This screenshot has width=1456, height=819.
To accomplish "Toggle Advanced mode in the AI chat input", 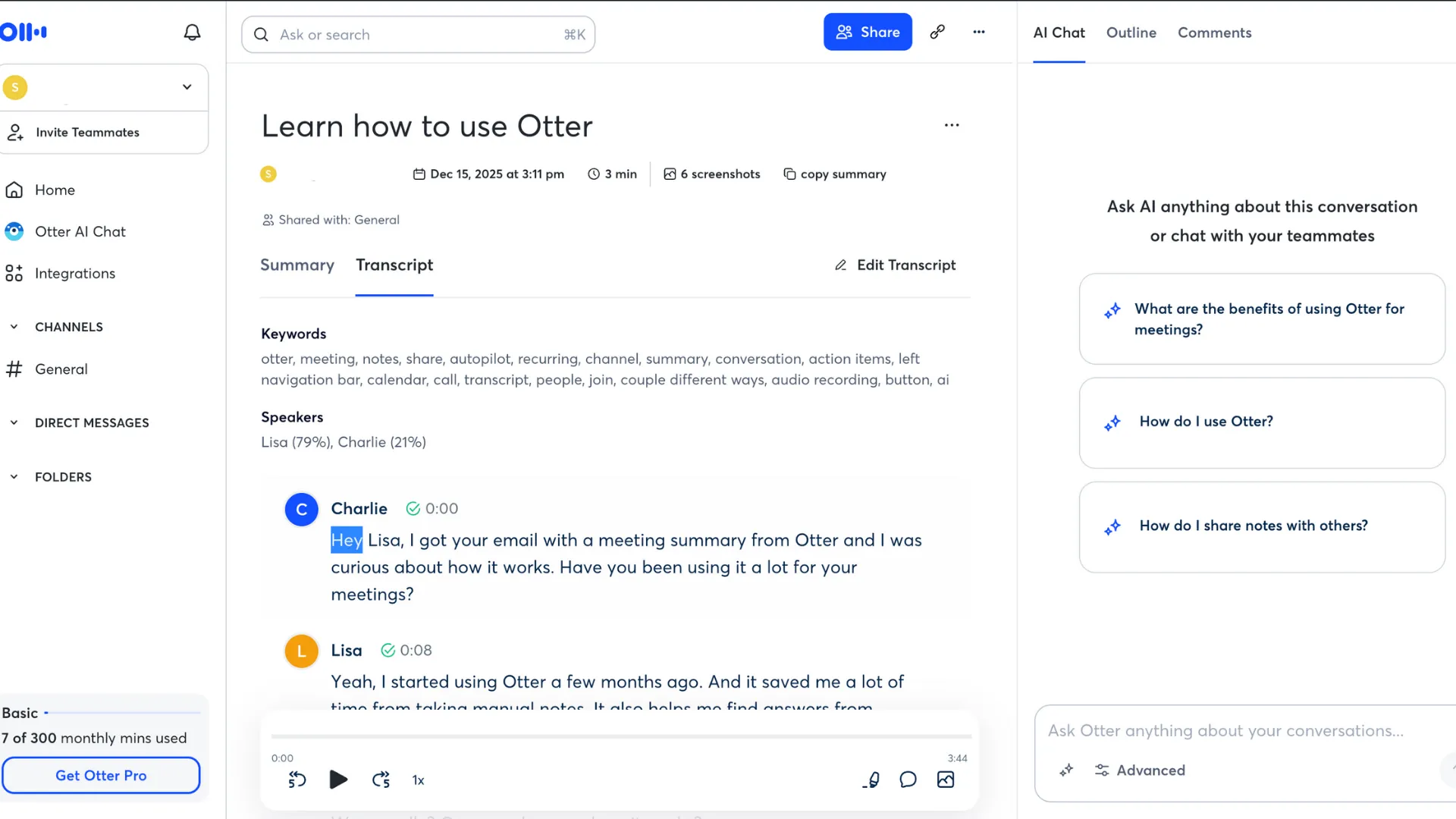I will 1139,770.
